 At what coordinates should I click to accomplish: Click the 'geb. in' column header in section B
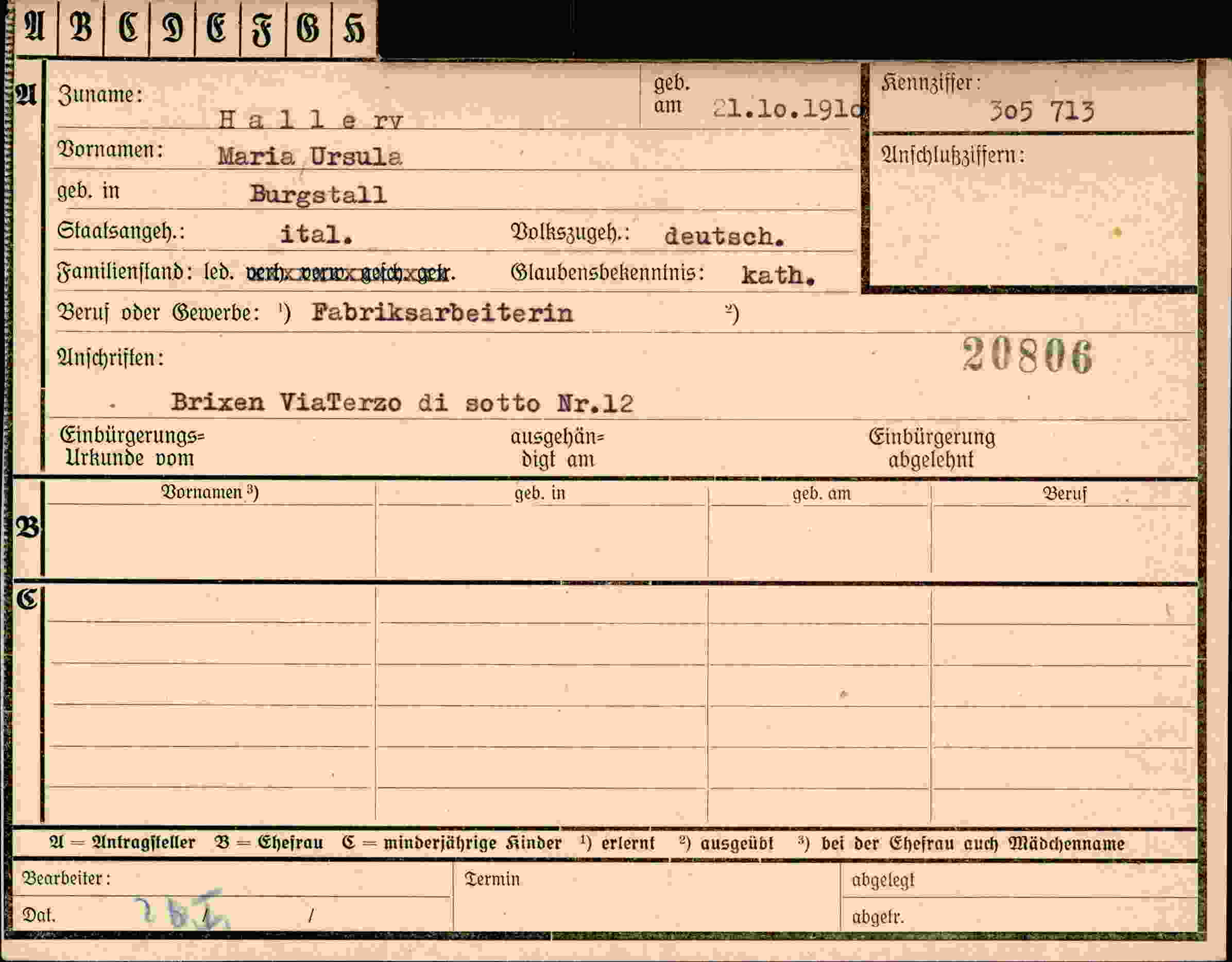pos(540,493)
